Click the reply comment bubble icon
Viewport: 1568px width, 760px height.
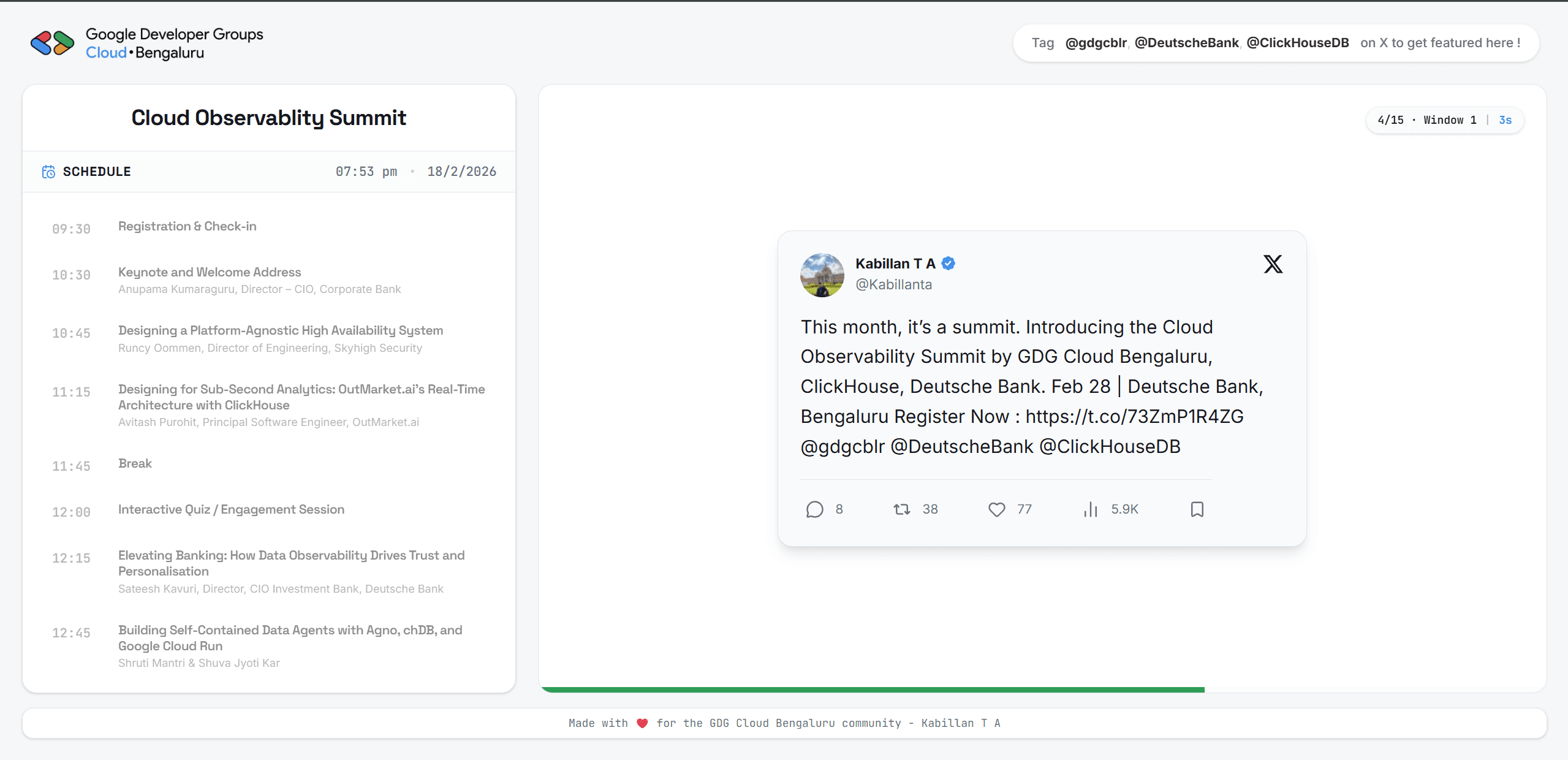click(814, 509)
